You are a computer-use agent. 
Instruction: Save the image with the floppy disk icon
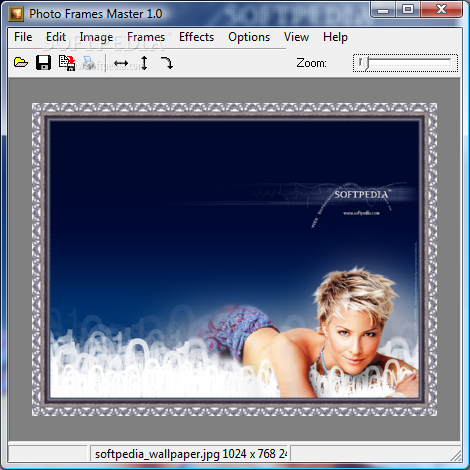point(43,62)
